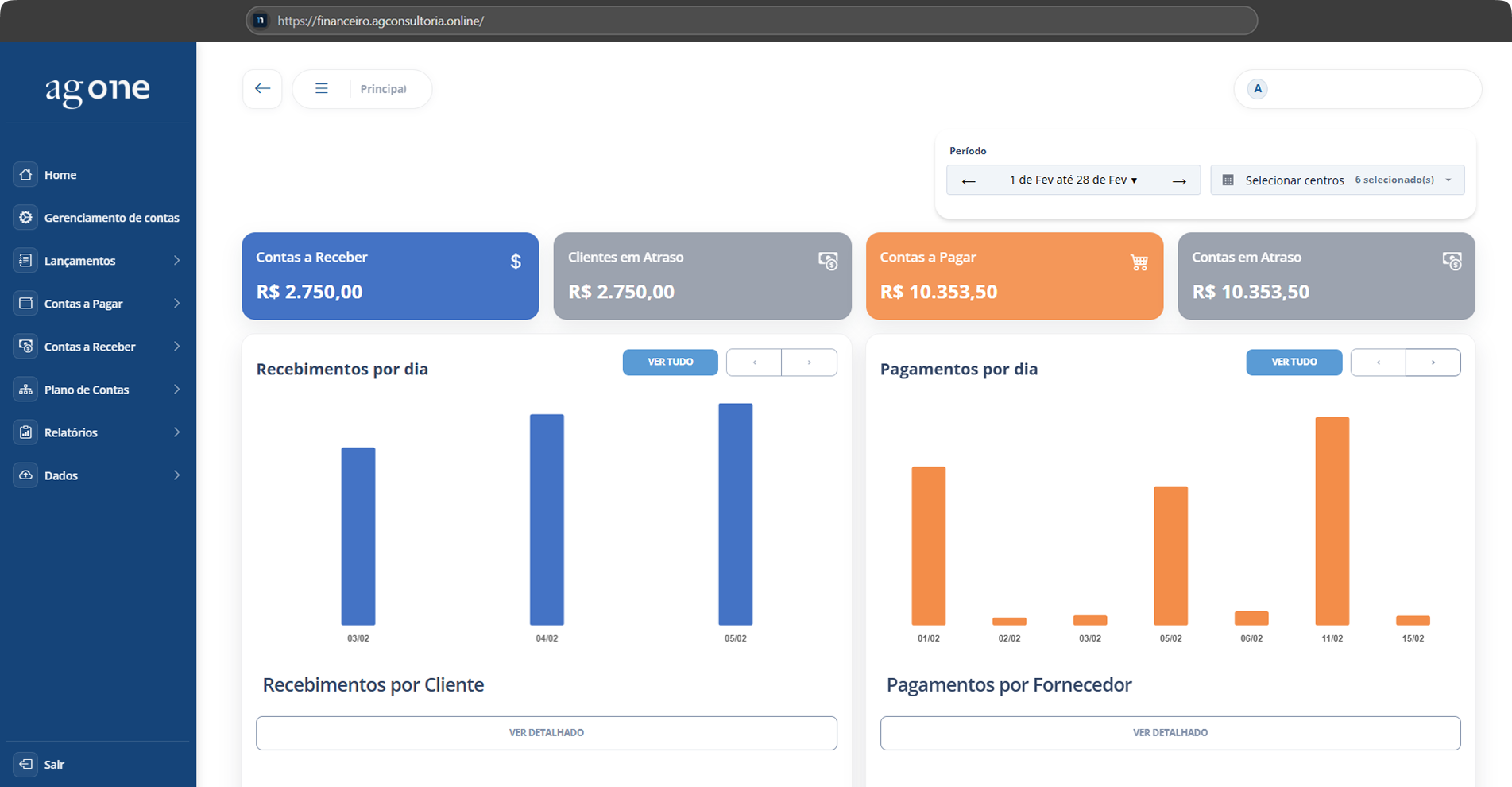Click the shopping cart icon on Contas a Pagar
1512x787 pixels.
[x=1139, y=262]
